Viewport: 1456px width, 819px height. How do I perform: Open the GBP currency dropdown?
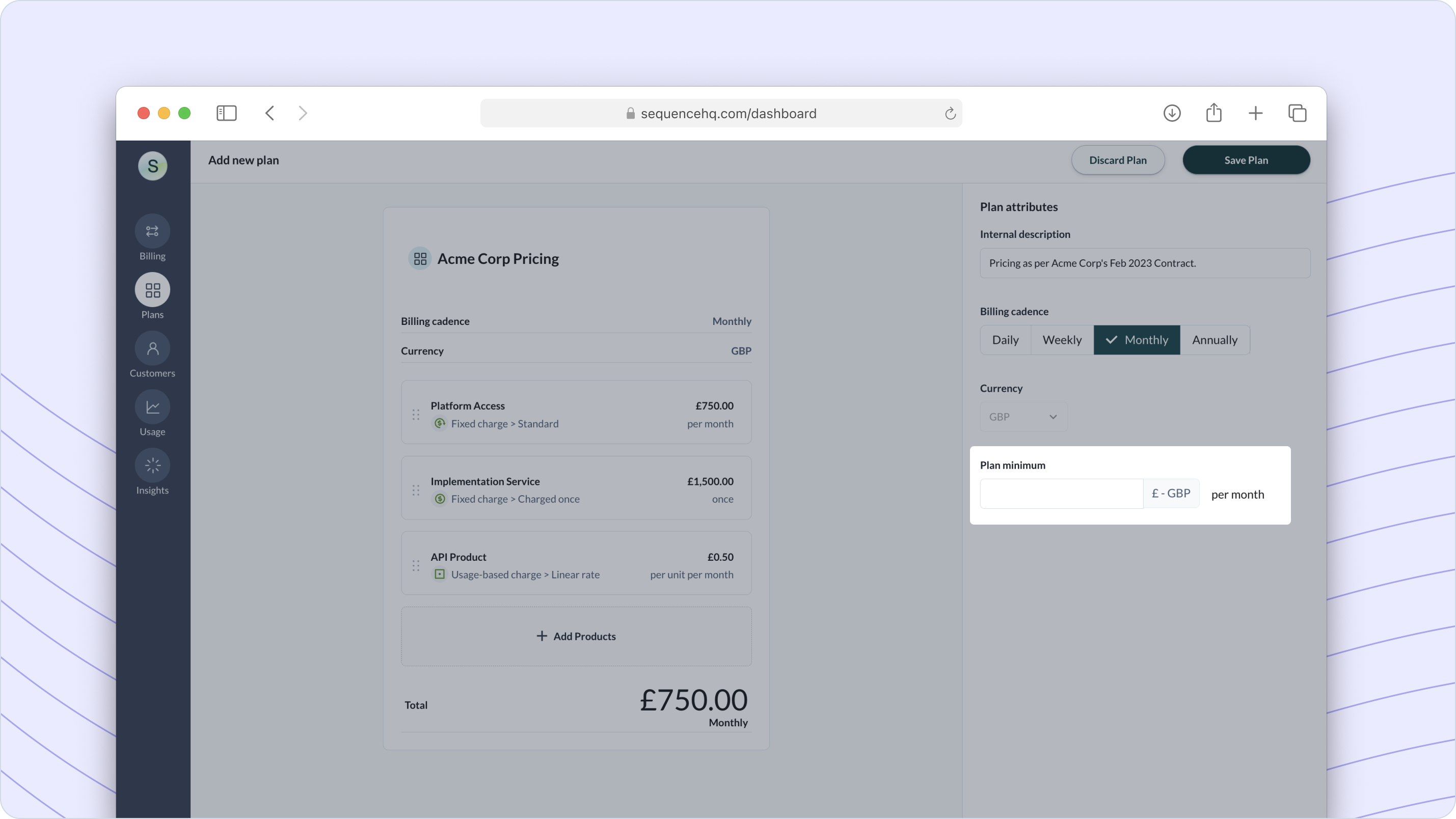1022,417
